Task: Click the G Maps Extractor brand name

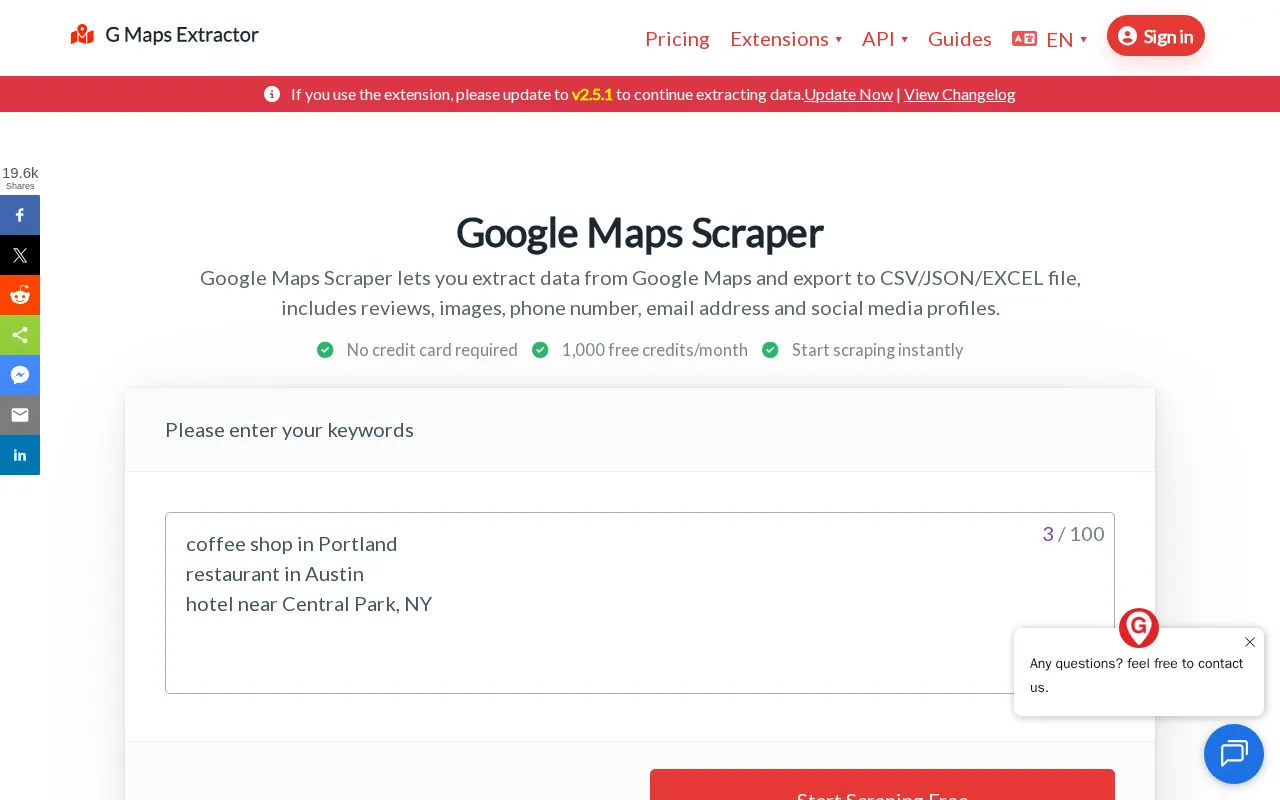Action: click(182, 35)
